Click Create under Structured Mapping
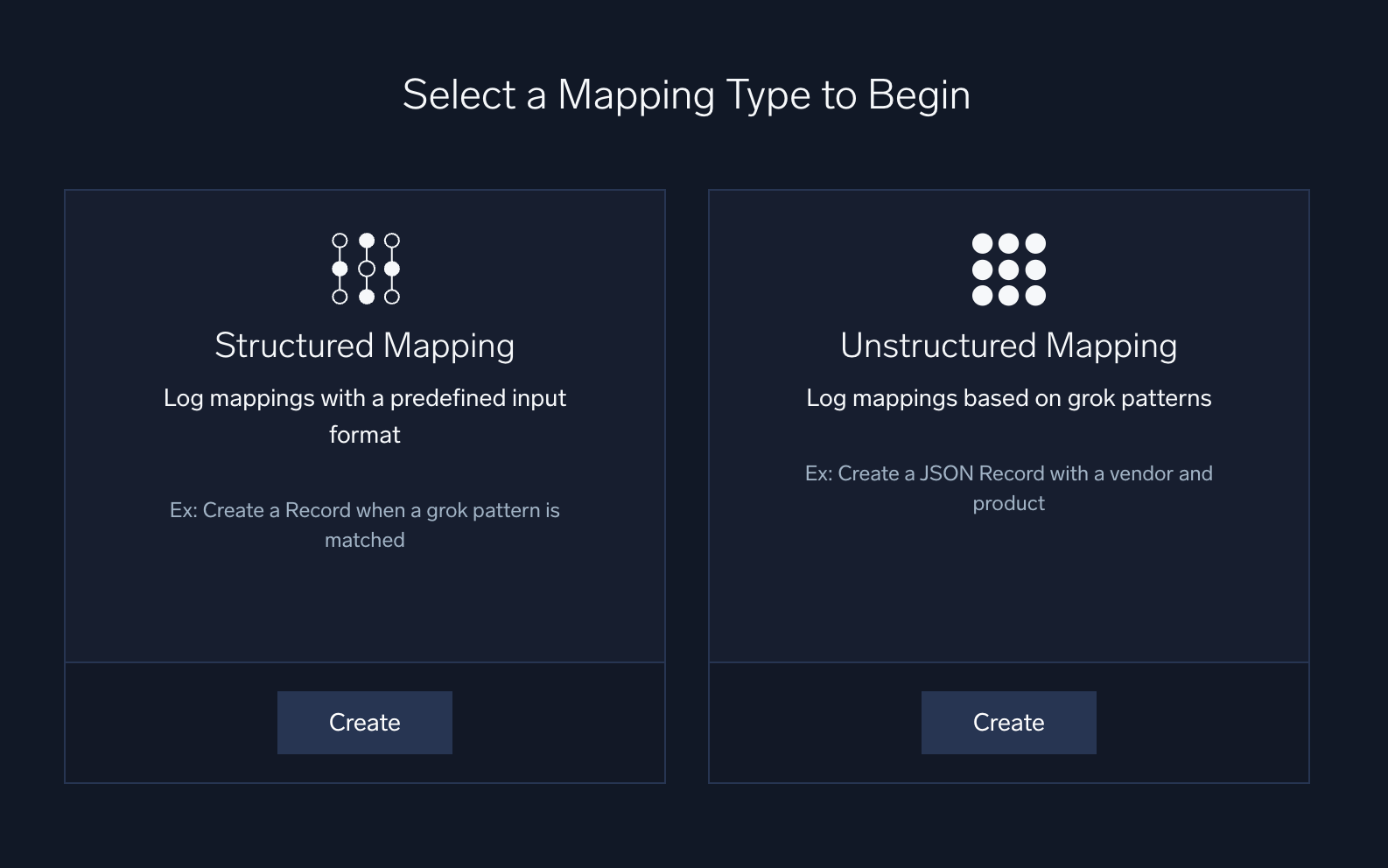Screen dimensions: 1388x868 365,722
